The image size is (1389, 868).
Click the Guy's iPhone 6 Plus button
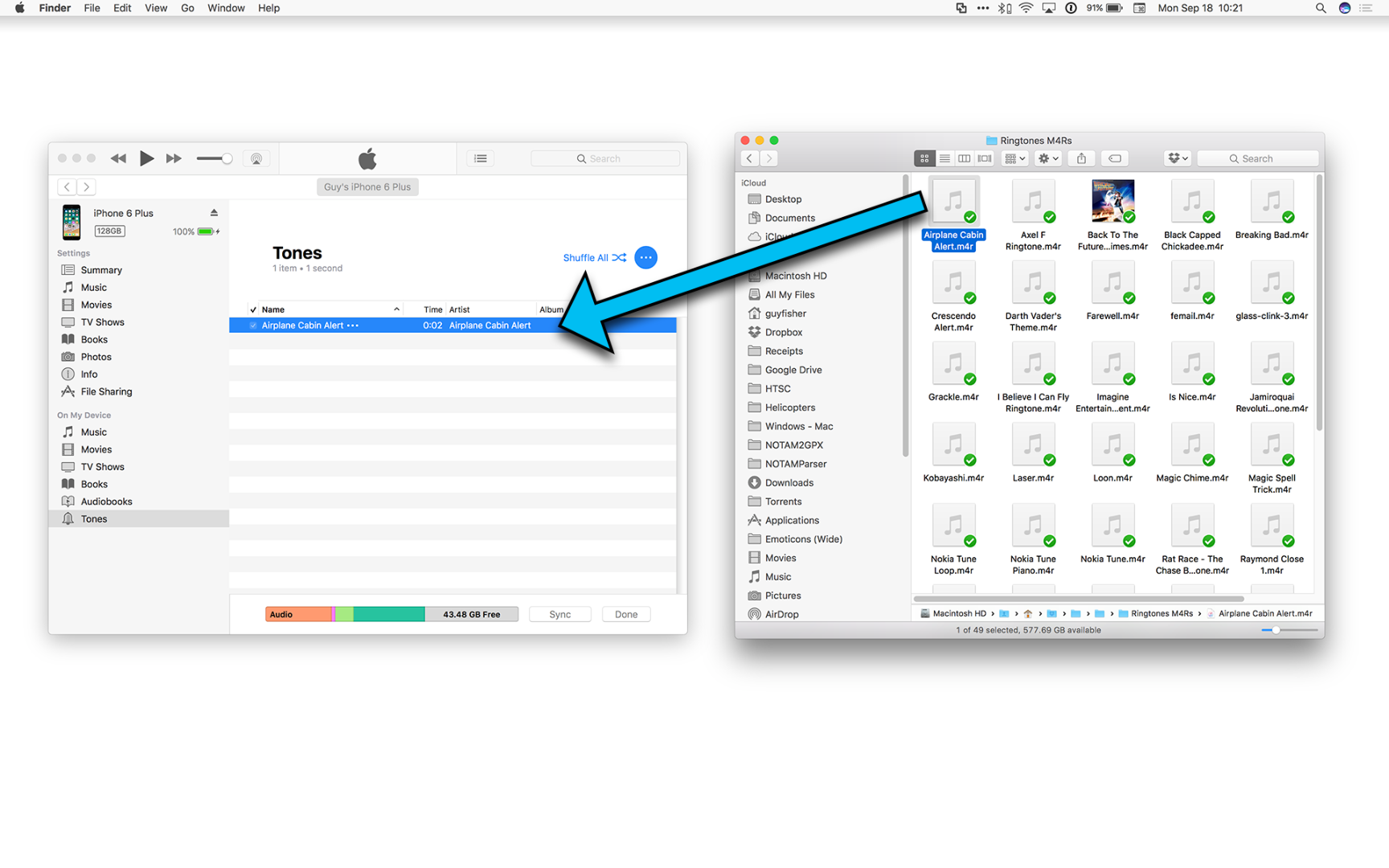[x=367, y=186]
